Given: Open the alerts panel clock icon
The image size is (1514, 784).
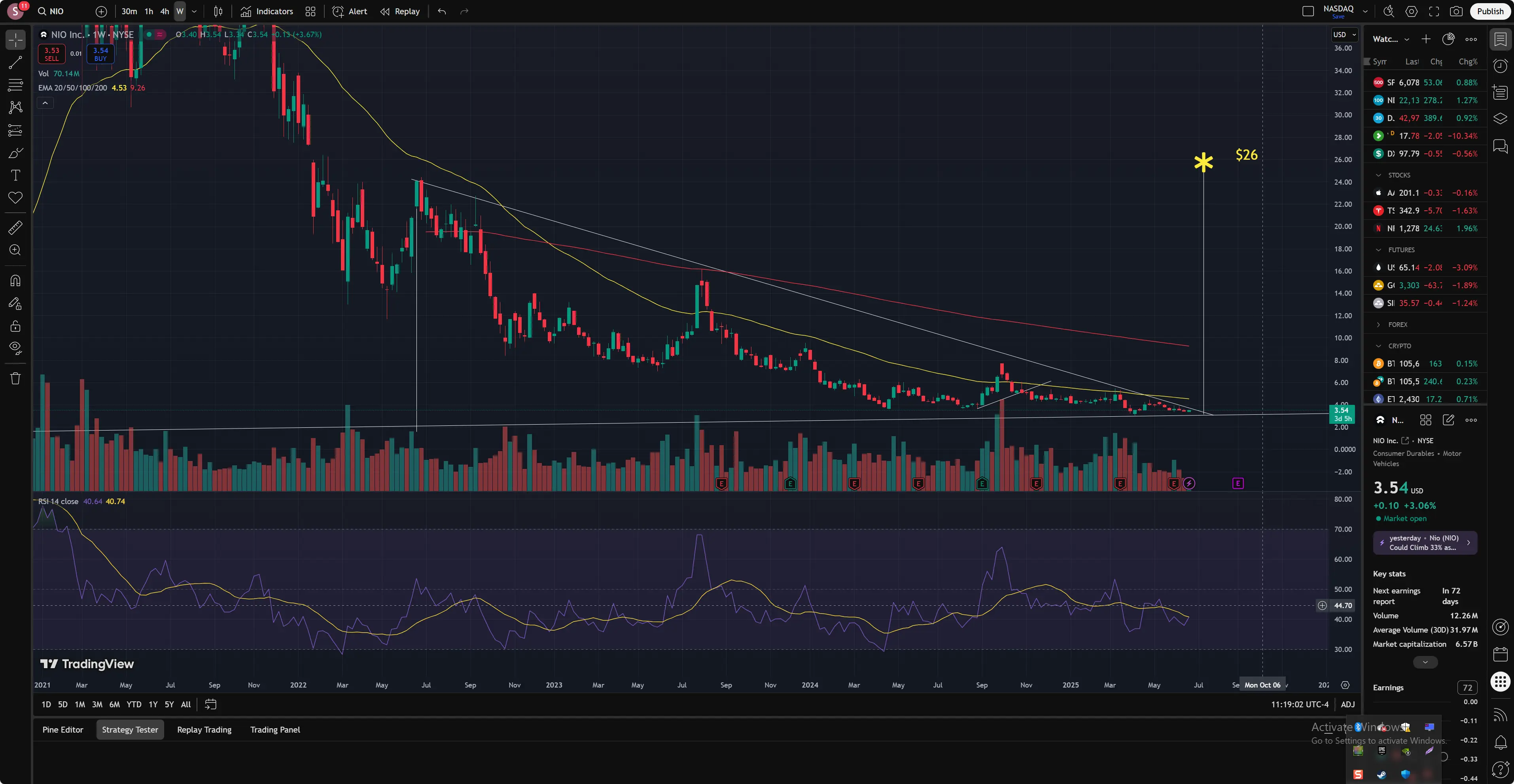Looking at the screenshot, I should (1501, 66).
